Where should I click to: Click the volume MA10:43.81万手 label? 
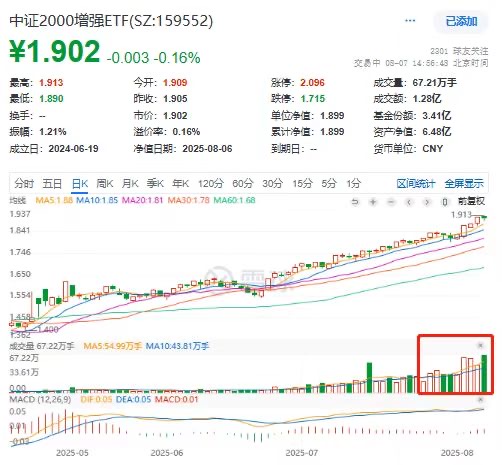click(177, 346)
